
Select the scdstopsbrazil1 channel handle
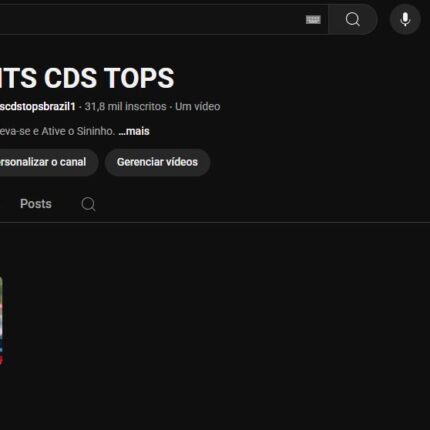click(38, 107)
